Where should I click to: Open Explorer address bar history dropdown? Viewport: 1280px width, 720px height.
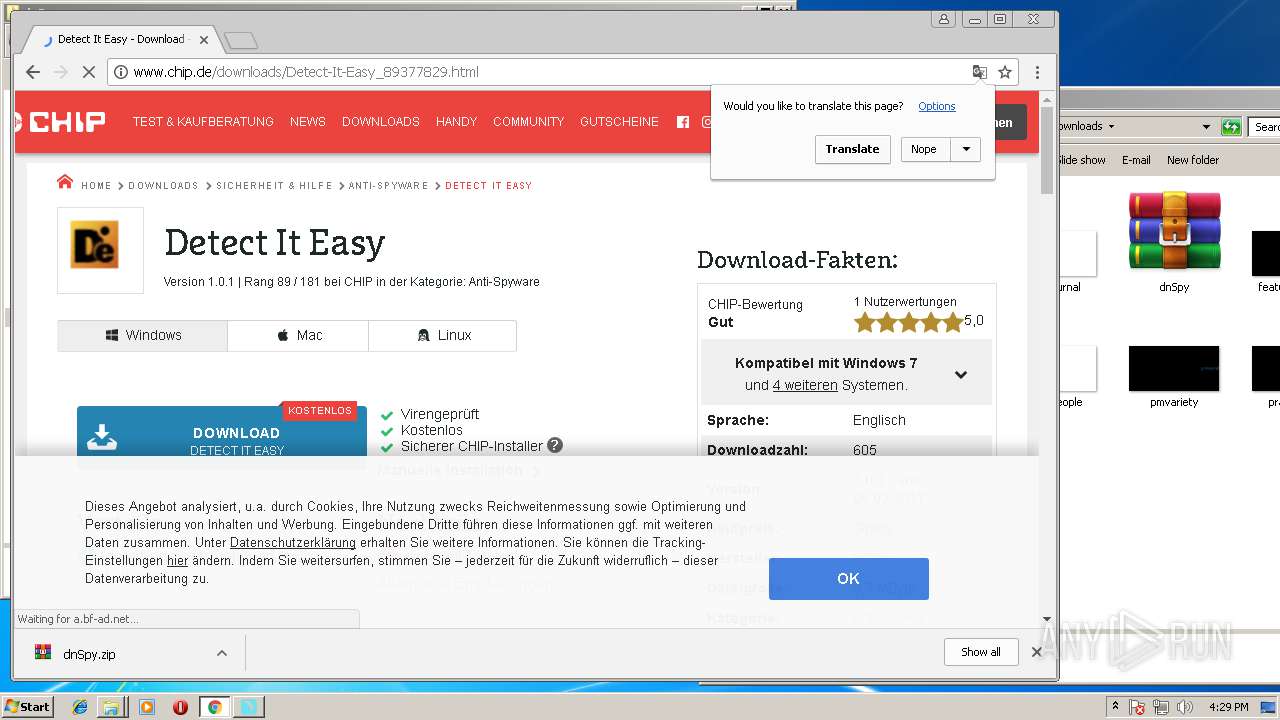coord(1206,127)
